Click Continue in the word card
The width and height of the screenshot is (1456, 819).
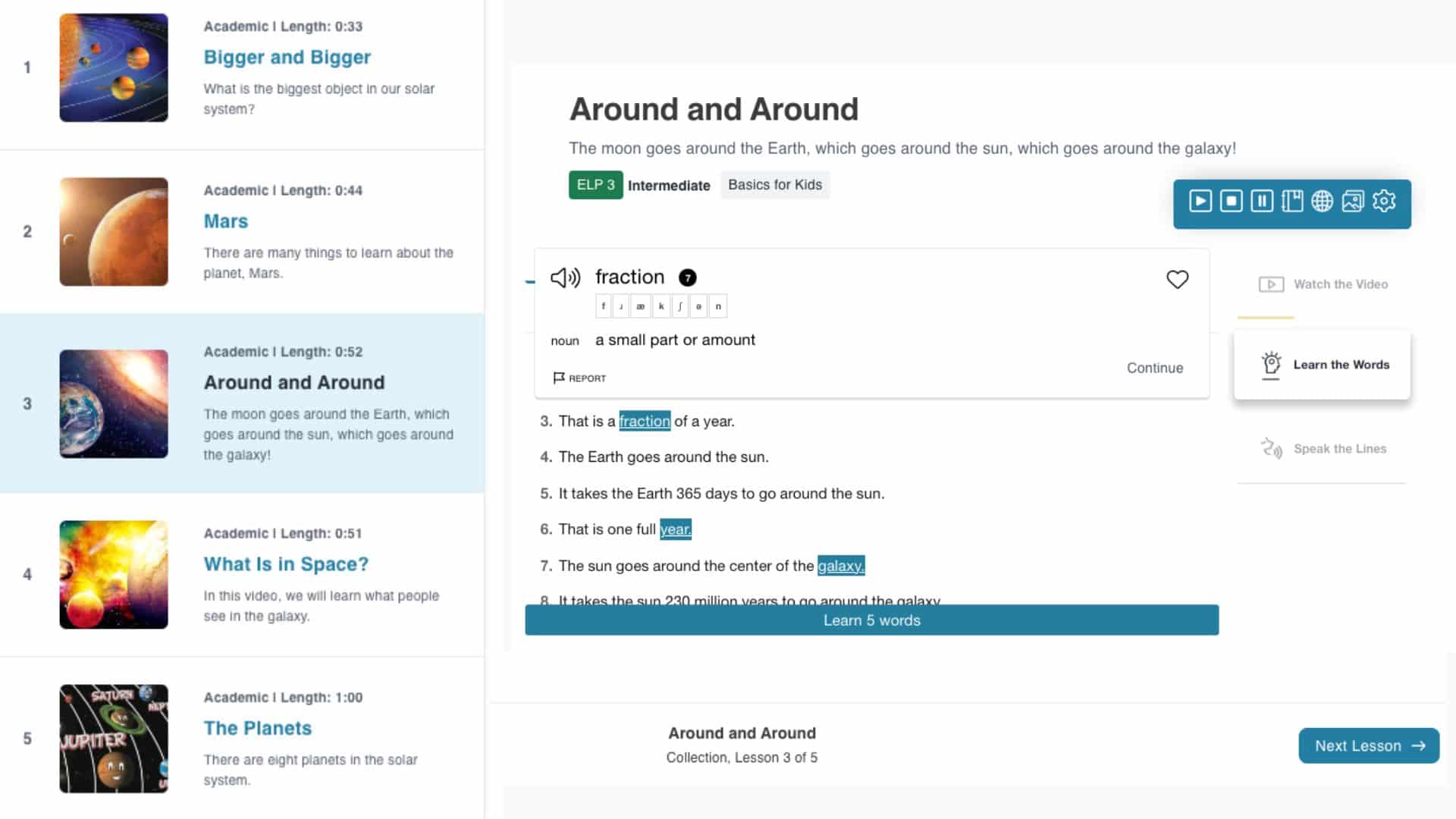coord(1154,368)
